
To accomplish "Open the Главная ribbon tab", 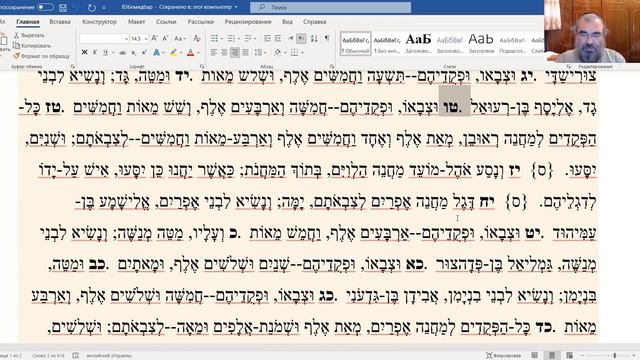I will coord(28,22).
